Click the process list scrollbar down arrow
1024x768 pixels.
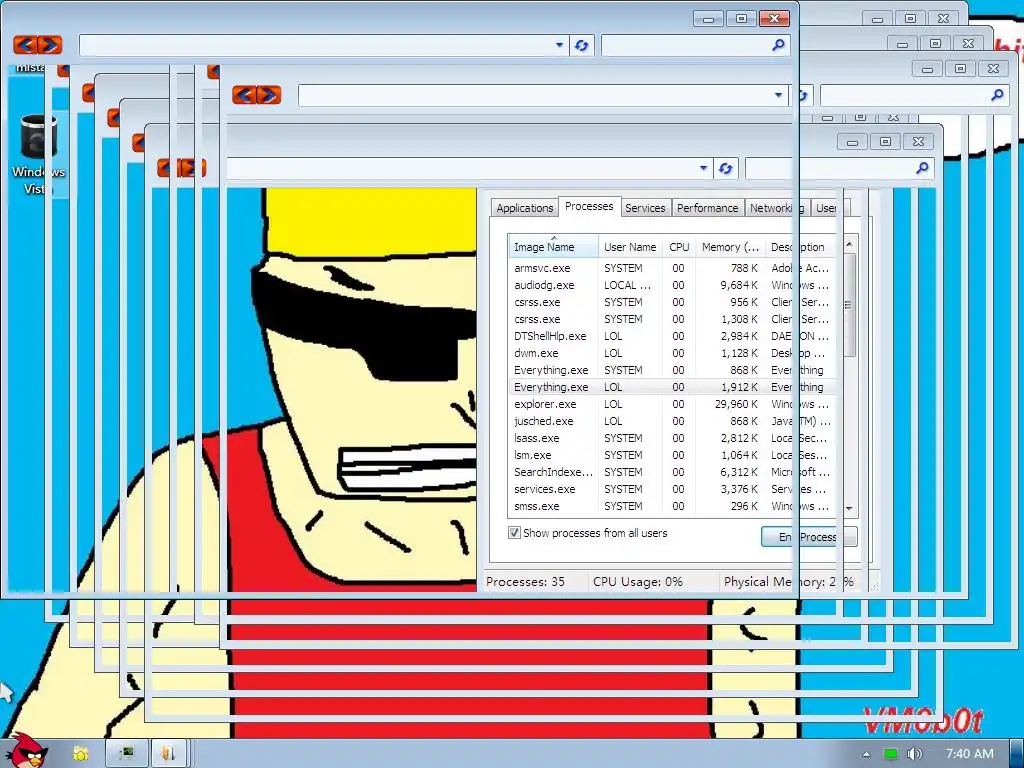point(849,508)
